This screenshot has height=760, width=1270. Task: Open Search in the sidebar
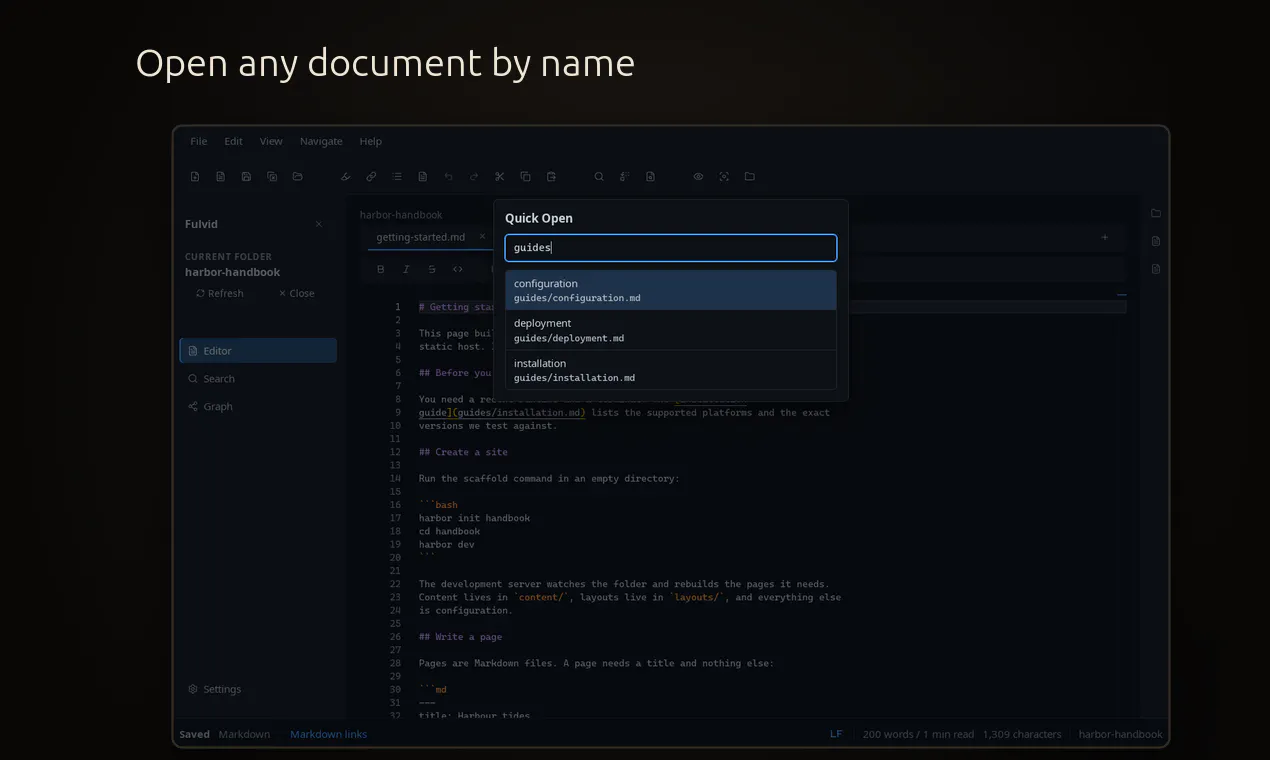tap(258, 379)
